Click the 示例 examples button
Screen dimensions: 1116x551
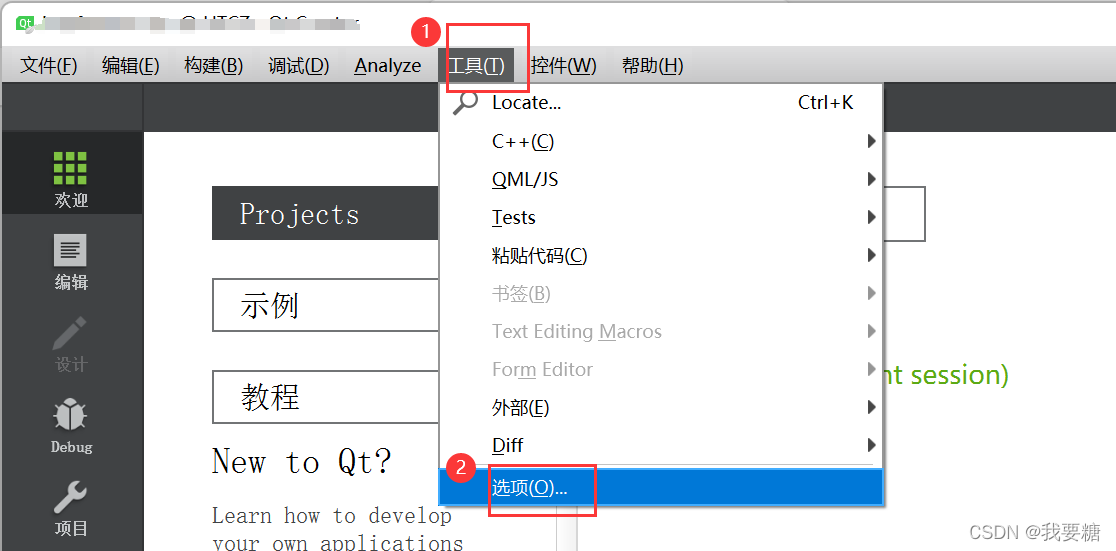coord(325,305)
